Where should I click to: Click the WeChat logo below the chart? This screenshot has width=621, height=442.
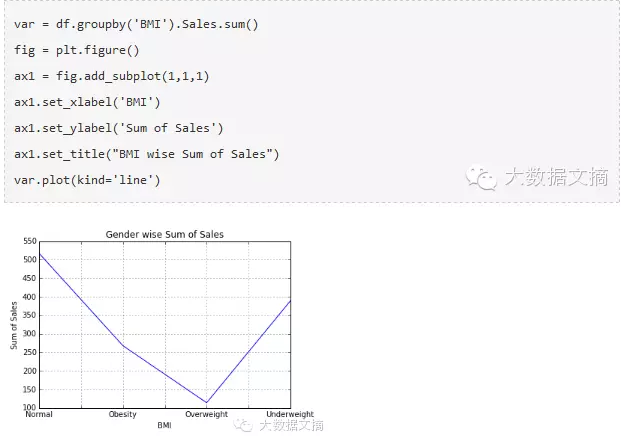[243, 425]
